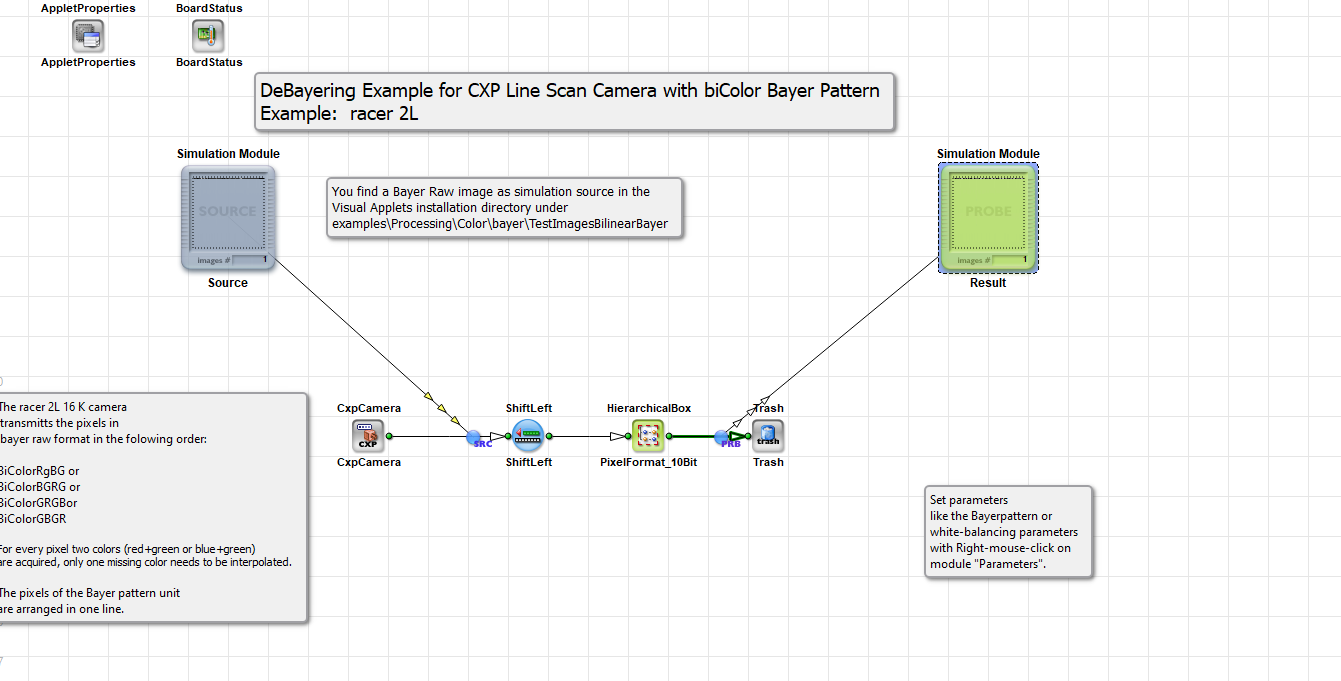Select the ShiftLeft operator icon
The image size is (1341, 681).
pos(528,436)
